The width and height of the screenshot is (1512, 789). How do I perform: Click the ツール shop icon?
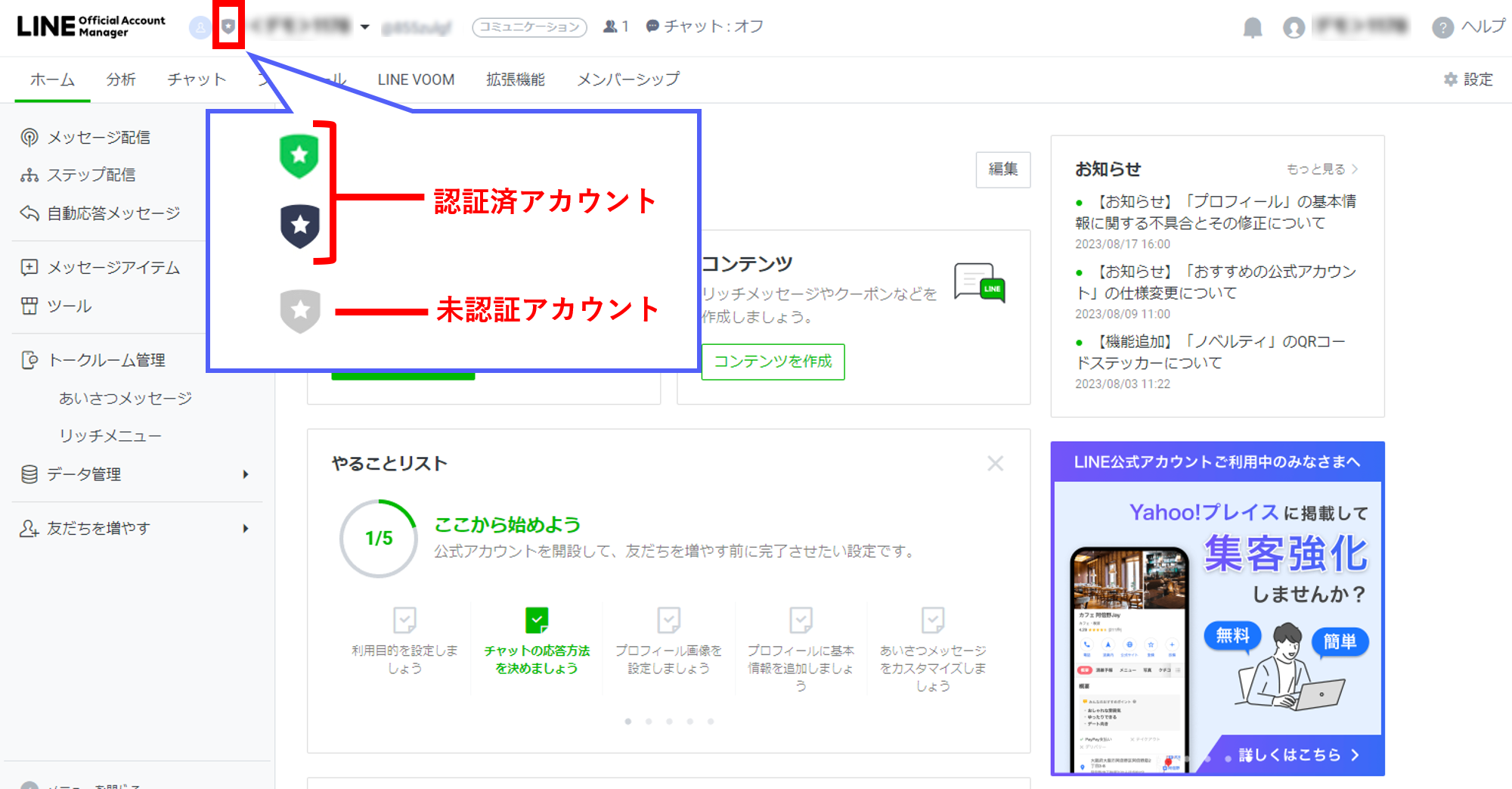click(29, 306)
